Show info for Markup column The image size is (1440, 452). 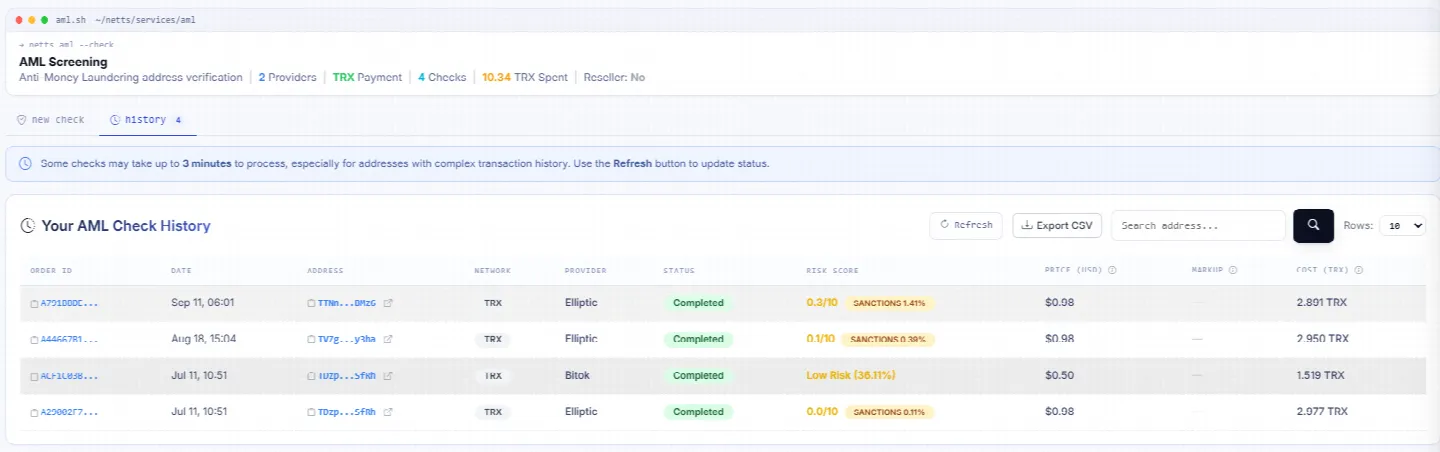click(1233, 270)
